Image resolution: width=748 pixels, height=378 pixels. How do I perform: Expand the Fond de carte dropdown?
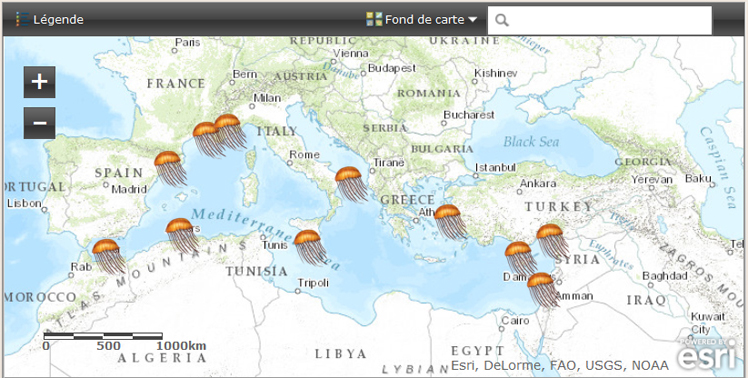pos(422,20)
